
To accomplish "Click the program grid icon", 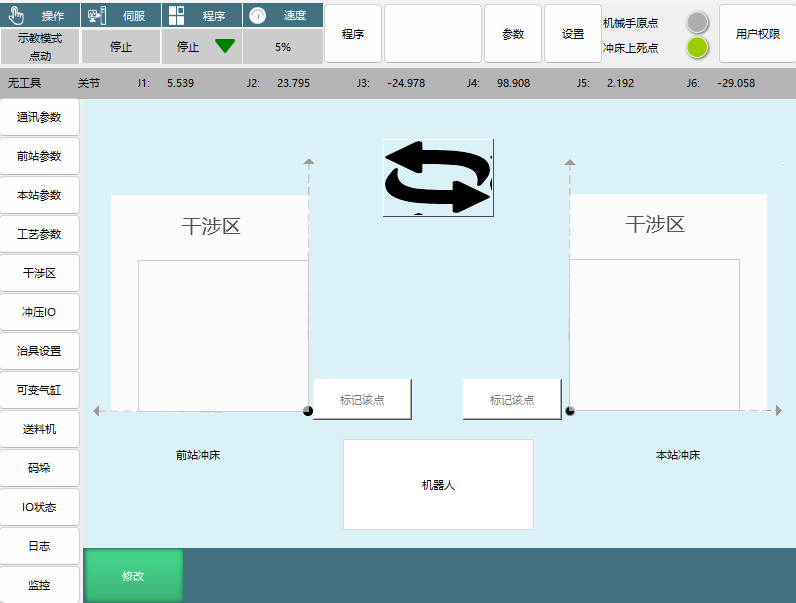I will (x=176, y=15).
